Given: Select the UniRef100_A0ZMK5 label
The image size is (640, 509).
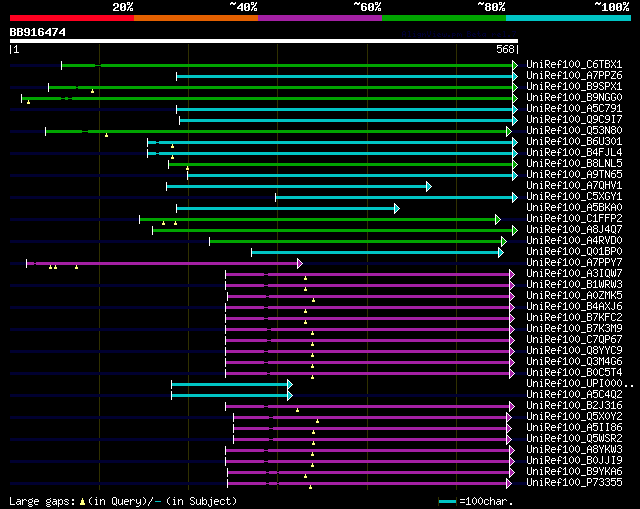Looking at the screenshot, I should click(574, 296).
